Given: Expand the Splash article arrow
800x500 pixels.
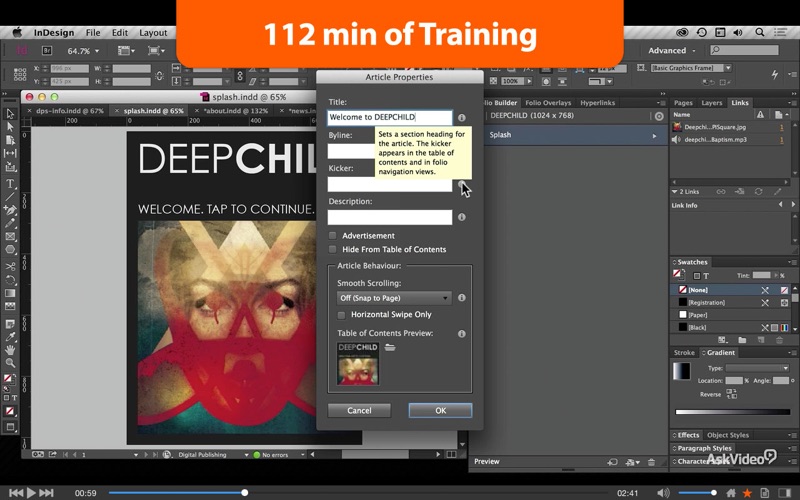Looking at the screenshot, I should [x=654, y=136].
